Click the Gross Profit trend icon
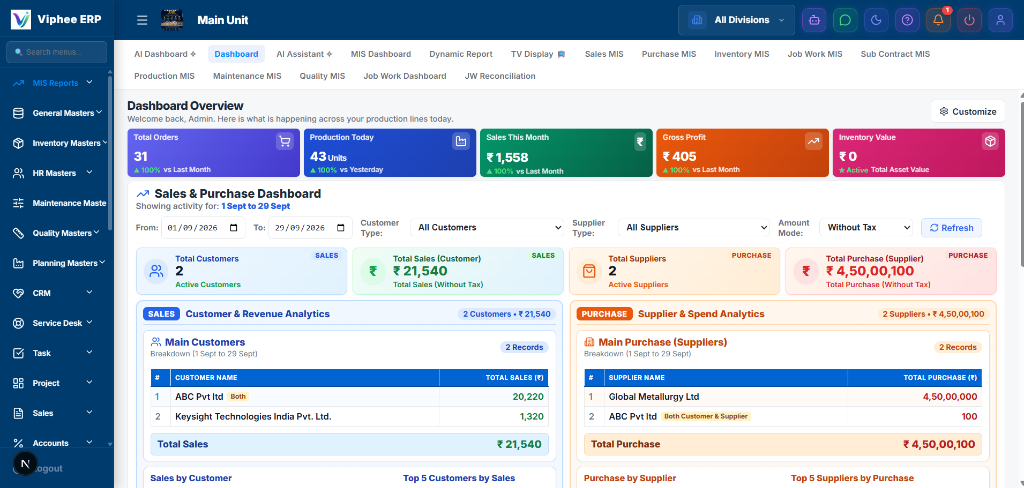 [813, 141]
